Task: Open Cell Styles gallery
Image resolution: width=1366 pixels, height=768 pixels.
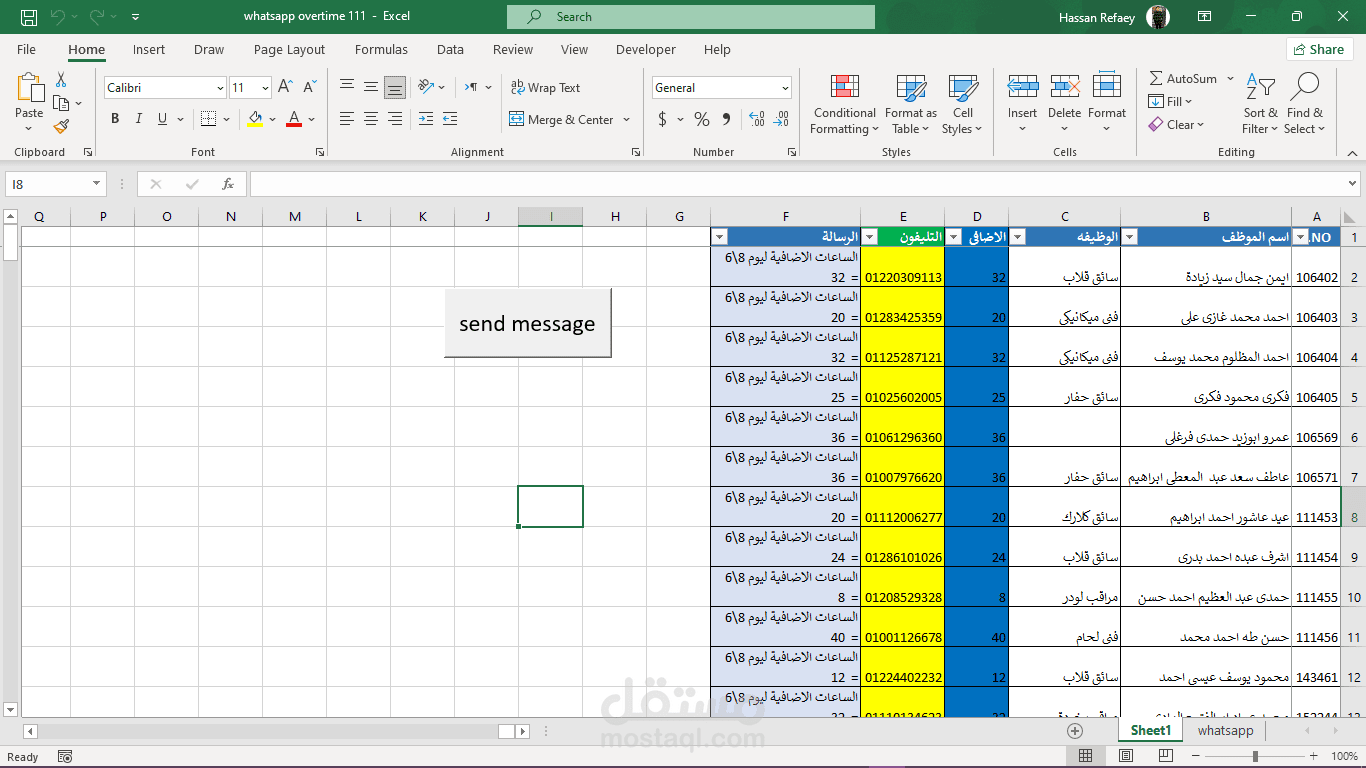Action: [x=963, y=104]
